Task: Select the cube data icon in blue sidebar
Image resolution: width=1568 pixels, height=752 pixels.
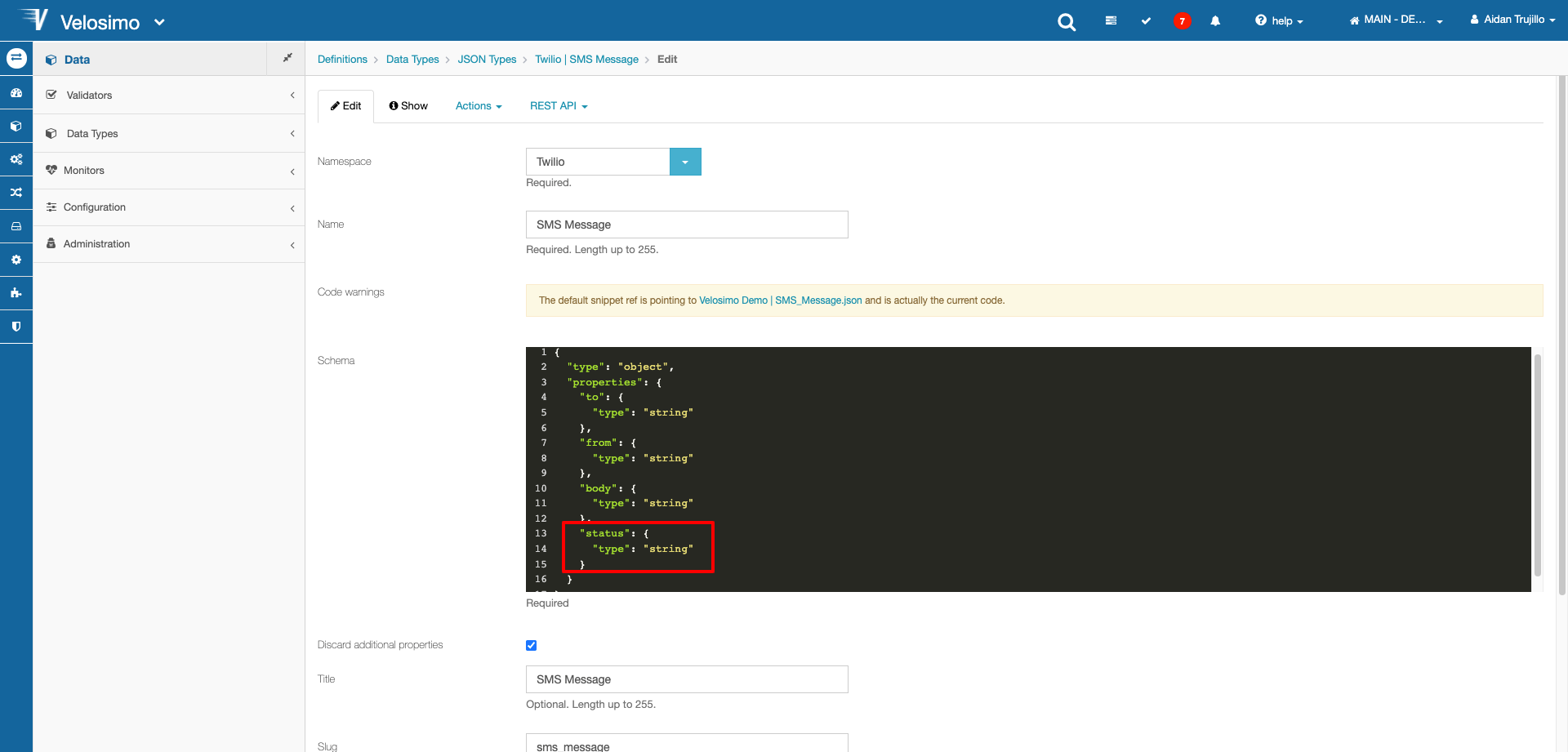Action: click(x=16, y=127)
